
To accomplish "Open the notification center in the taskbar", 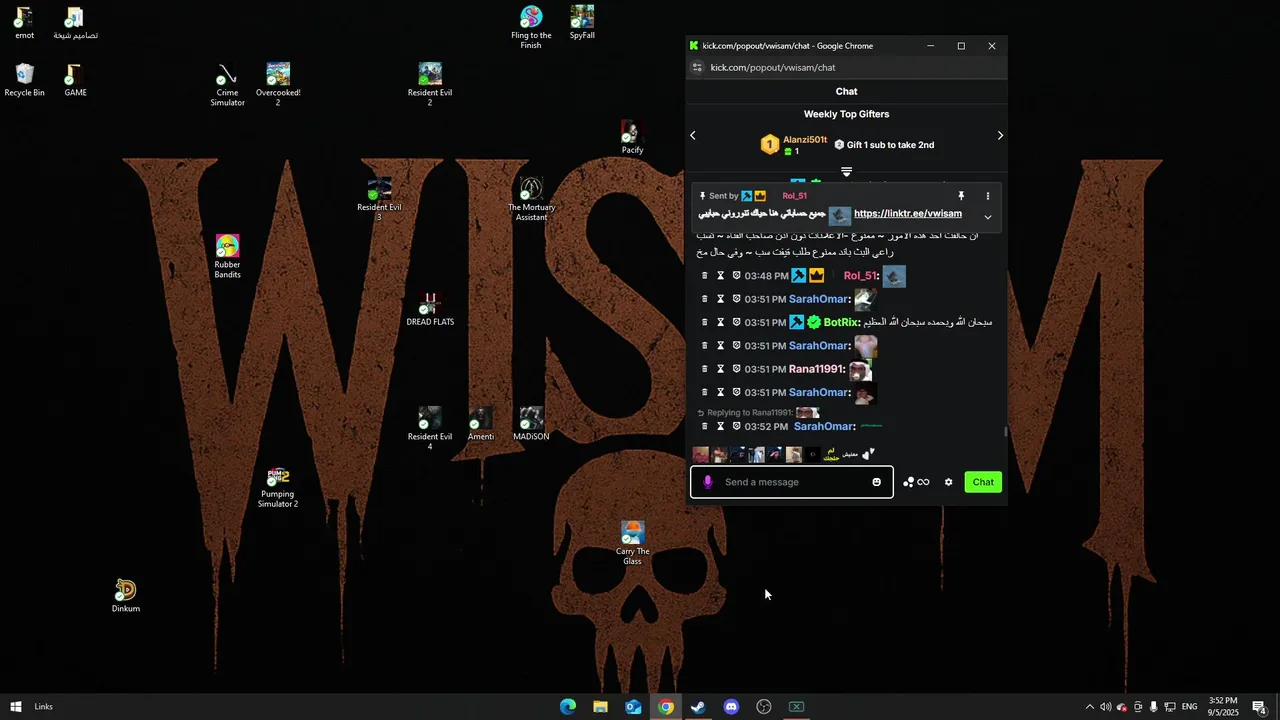I will pyautogui.click(x=1259, y=707).
